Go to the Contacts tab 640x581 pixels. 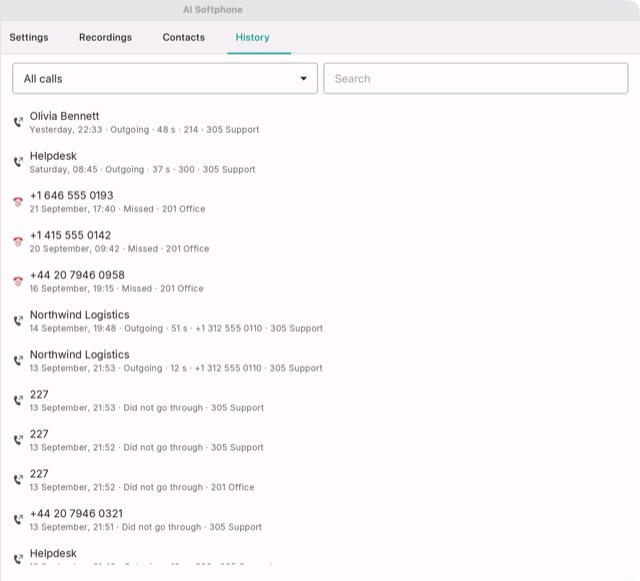[184, 37]
